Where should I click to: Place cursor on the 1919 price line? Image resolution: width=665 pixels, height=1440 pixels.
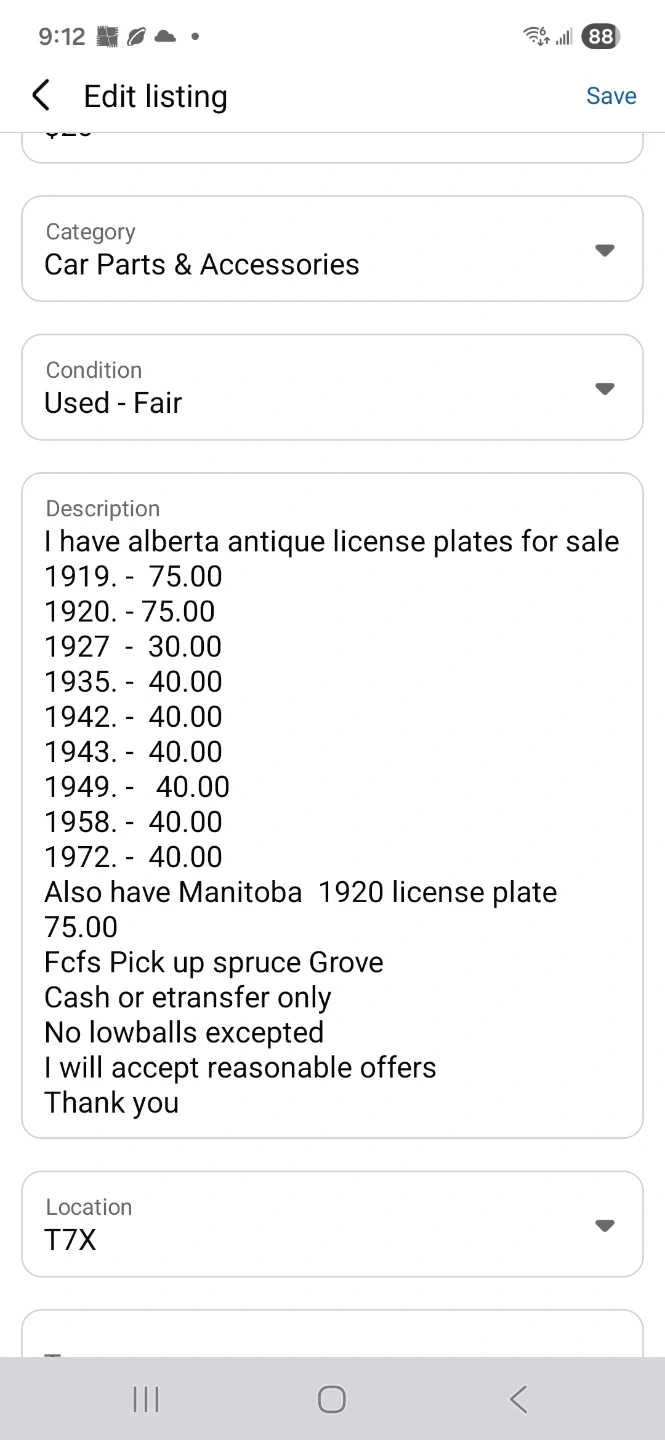tap(133, 577)
